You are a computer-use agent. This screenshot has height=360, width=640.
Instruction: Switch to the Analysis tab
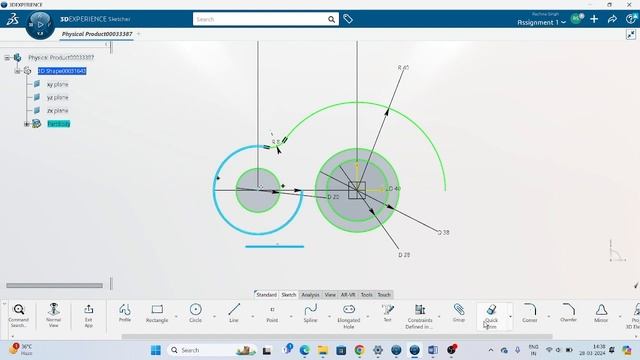(x=310, y=295)
